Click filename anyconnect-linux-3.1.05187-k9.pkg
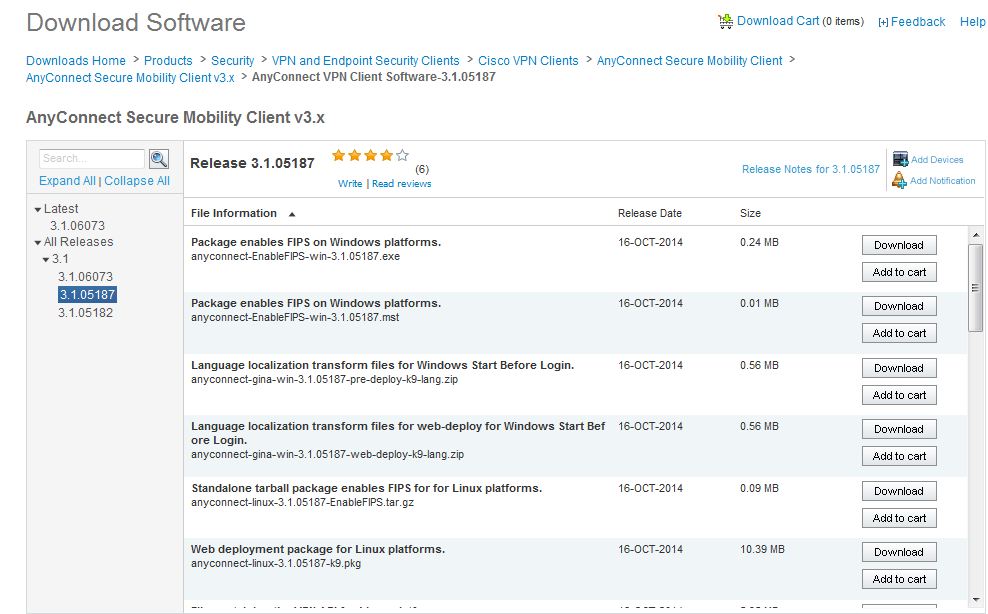Image resolution: width=988 pixels, height=614 pixels. [276, 564]
